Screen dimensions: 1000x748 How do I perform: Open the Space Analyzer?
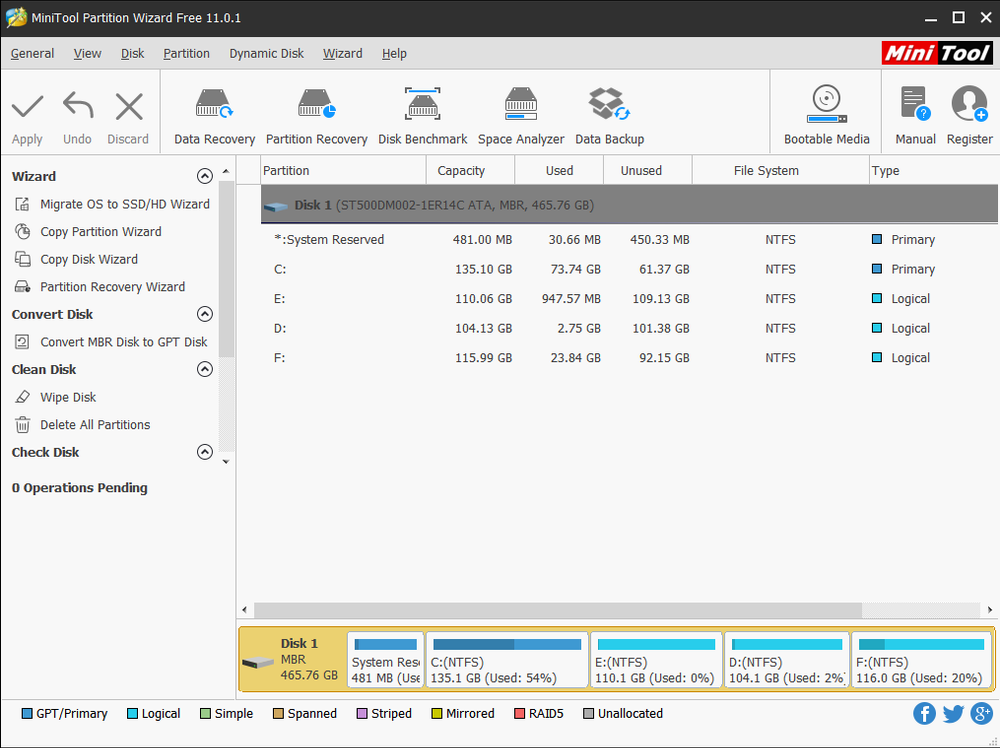point(520,115)
